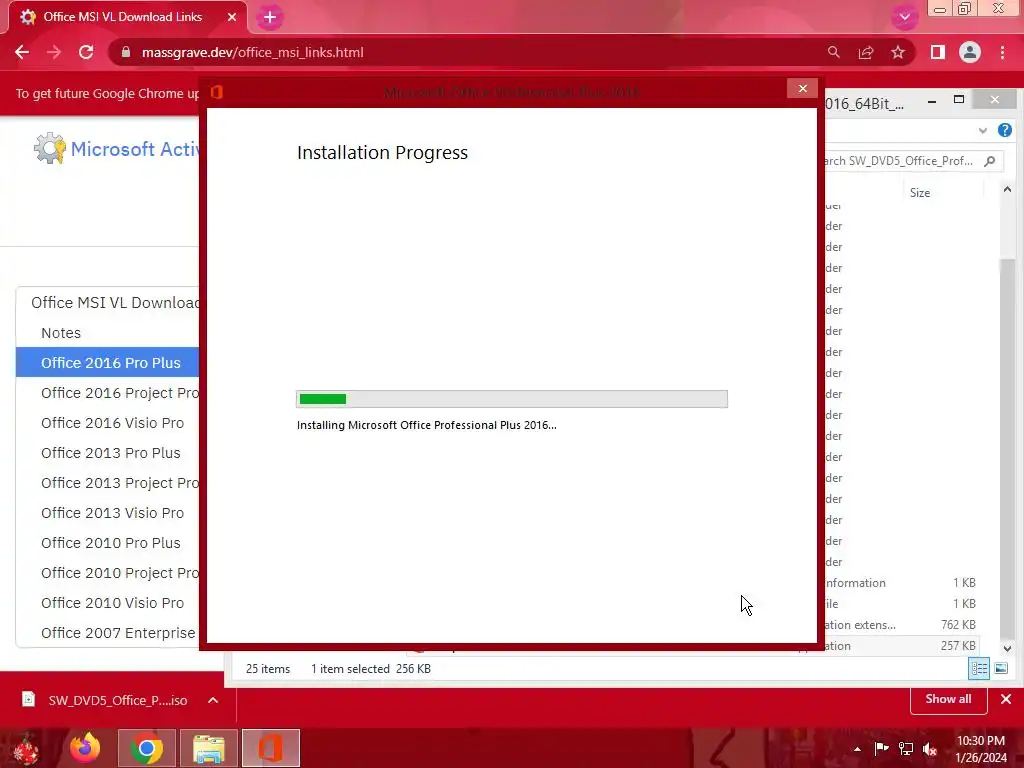This screenshot has height=768, width=1024.
Task: Click the network tray icon
Action: click(x=906, y=749)
